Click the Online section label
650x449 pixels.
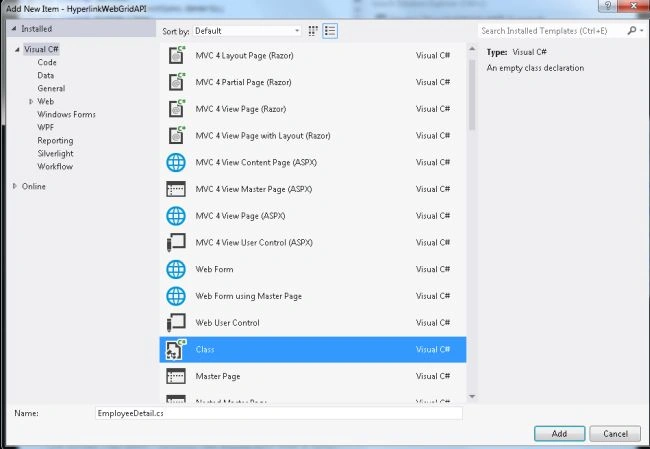[34, 186]
